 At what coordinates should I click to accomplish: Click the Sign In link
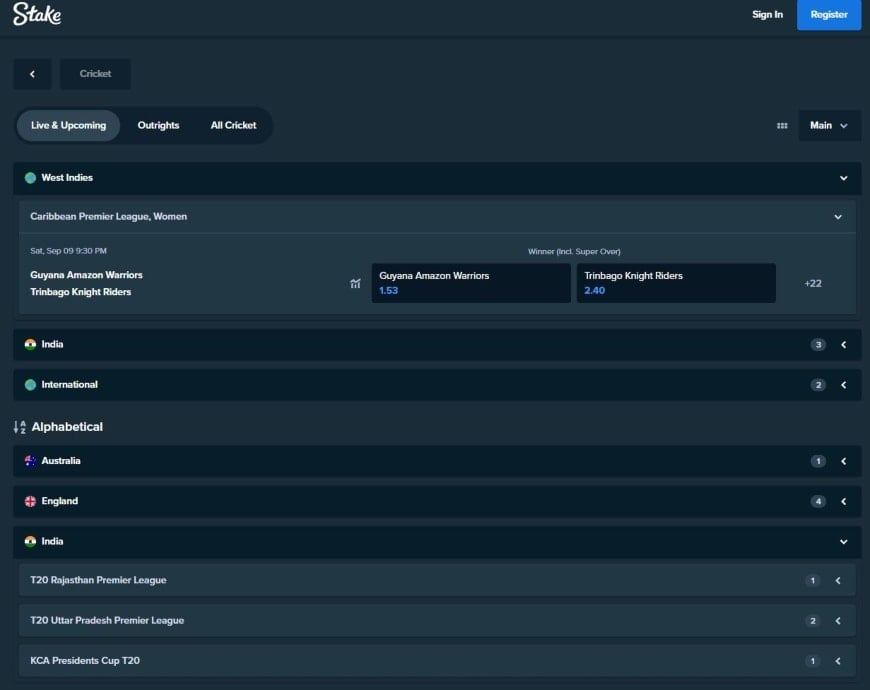[767, 15]
